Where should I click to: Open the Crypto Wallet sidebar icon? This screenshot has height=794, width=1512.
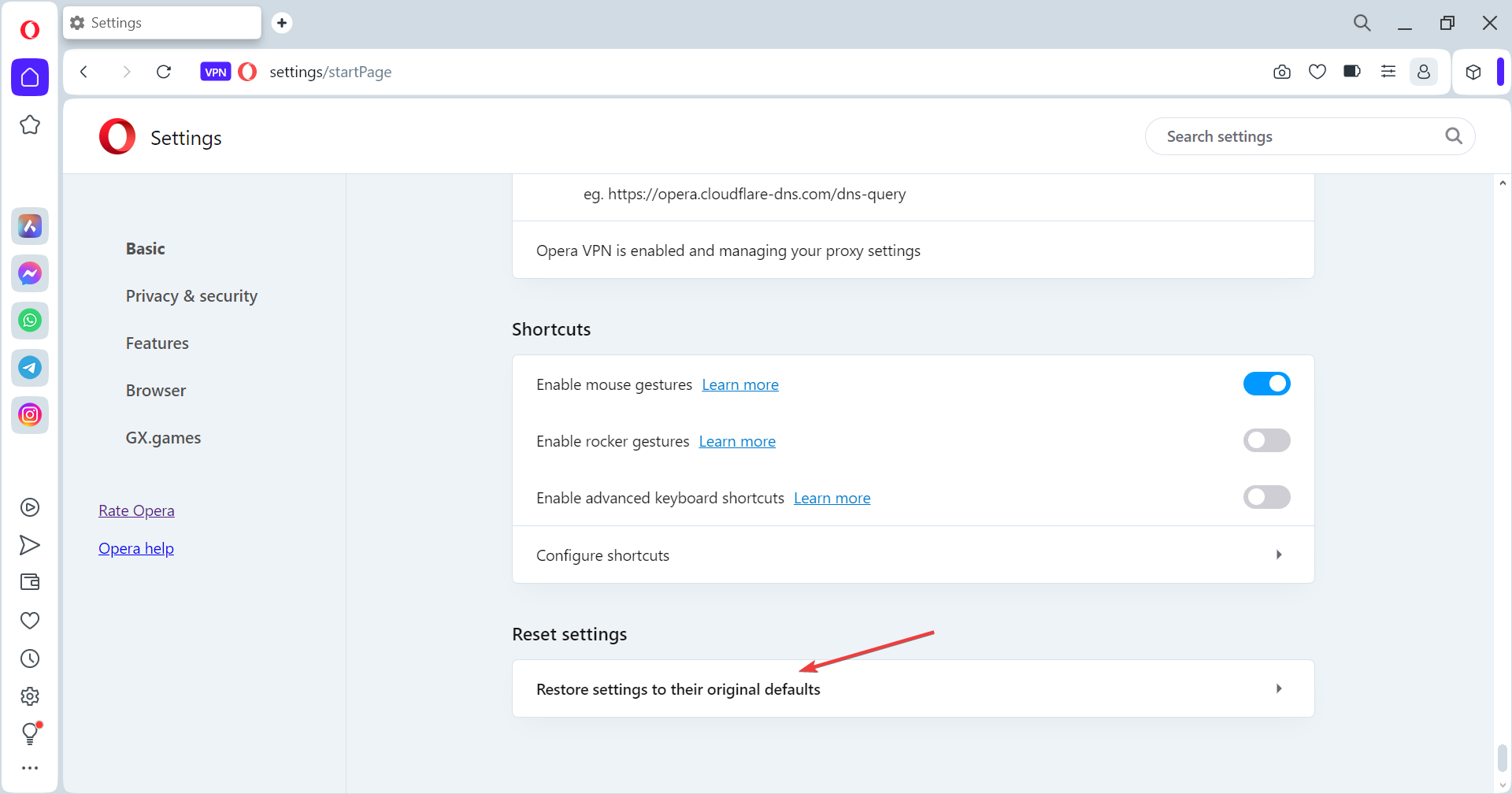click(x=30, y=582)
